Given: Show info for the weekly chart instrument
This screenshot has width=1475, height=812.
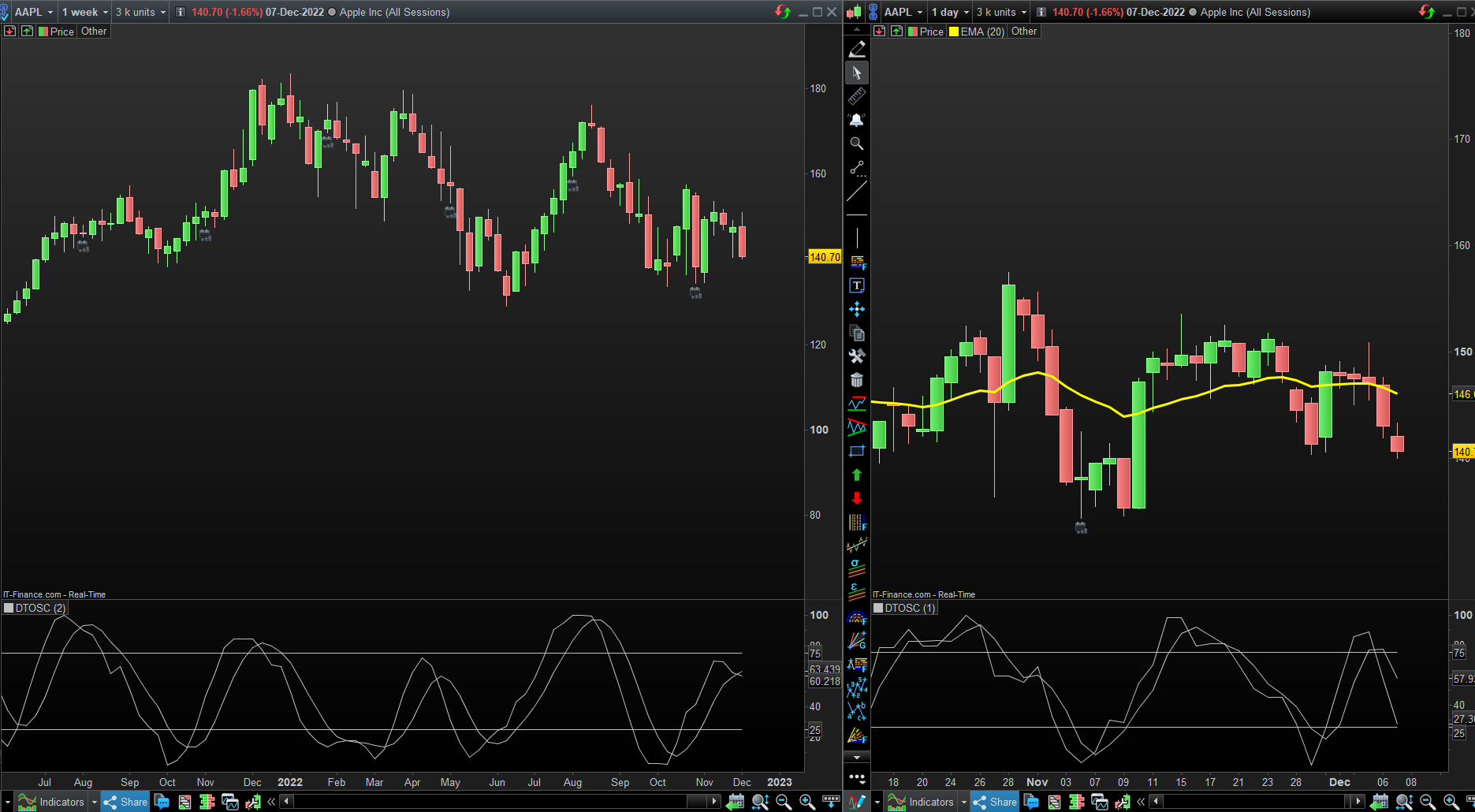Looking at the screenshot, I should [181, 12].
